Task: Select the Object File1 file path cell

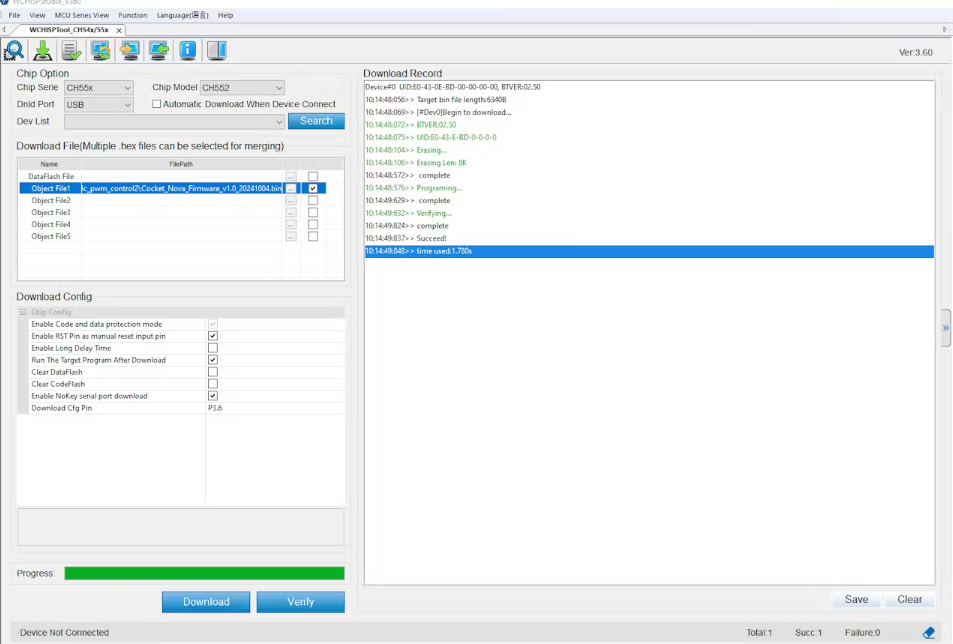Action: click(x=182, y=188)
